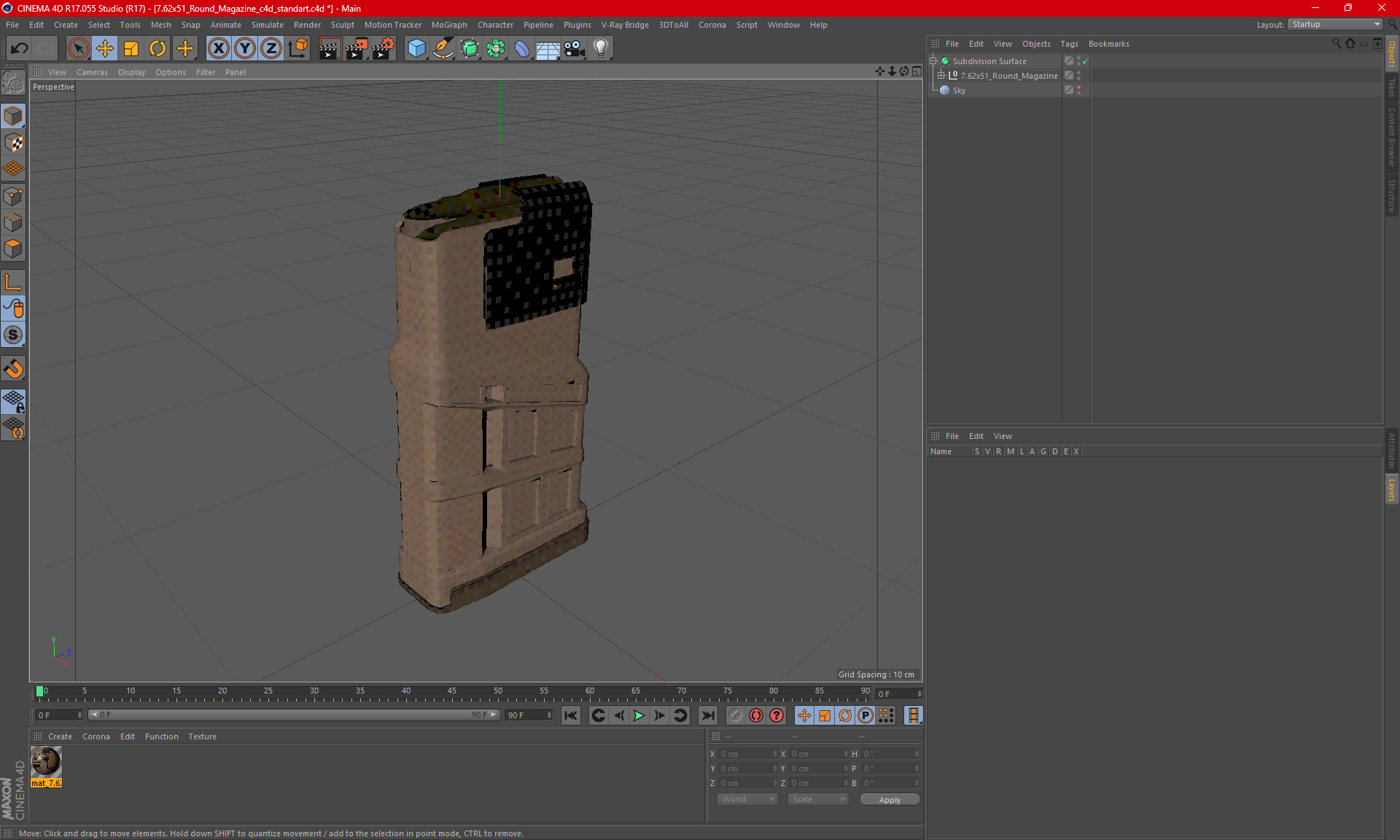Play the animation forward
1400x840 pixels.
coord(639,715)
